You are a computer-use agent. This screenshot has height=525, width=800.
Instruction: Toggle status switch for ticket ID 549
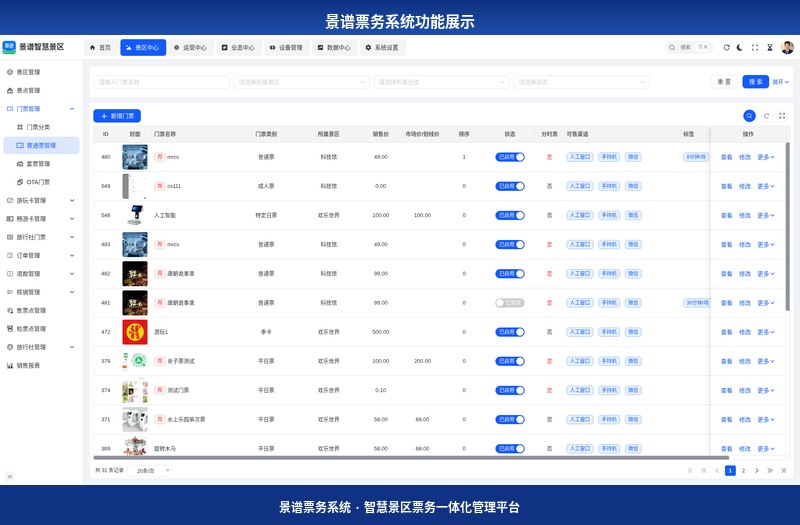point(510,186)
